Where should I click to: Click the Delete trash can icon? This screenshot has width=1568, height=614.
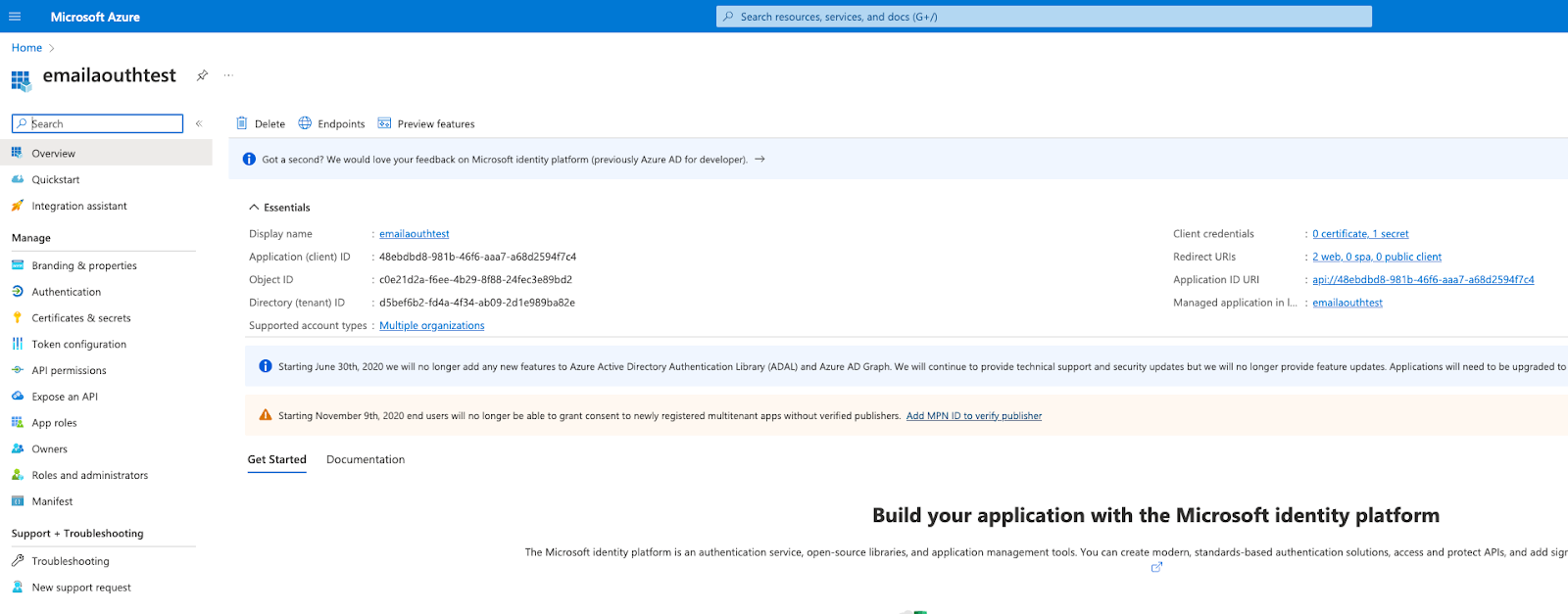[241, 123]
